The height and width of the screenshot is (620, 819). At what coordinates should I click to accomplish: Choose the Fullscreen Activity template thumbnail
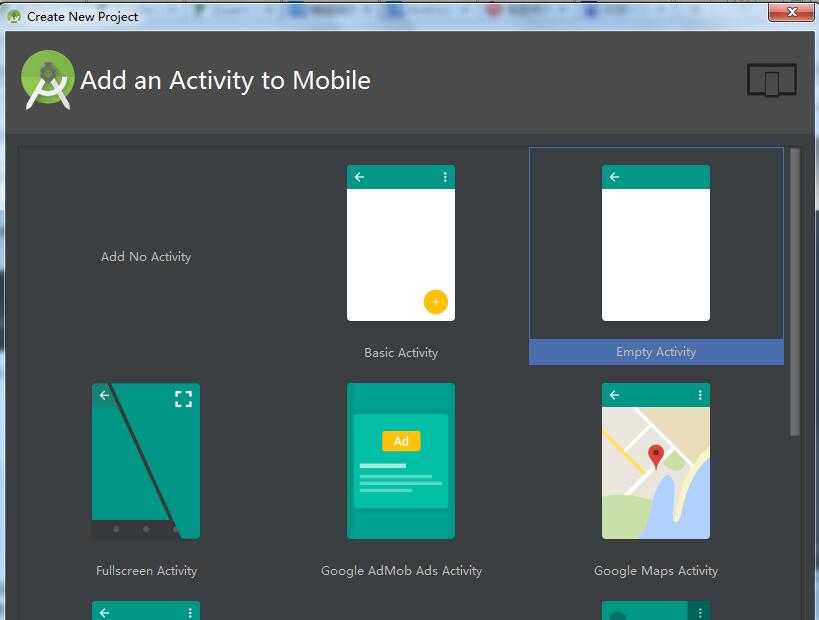146,461
